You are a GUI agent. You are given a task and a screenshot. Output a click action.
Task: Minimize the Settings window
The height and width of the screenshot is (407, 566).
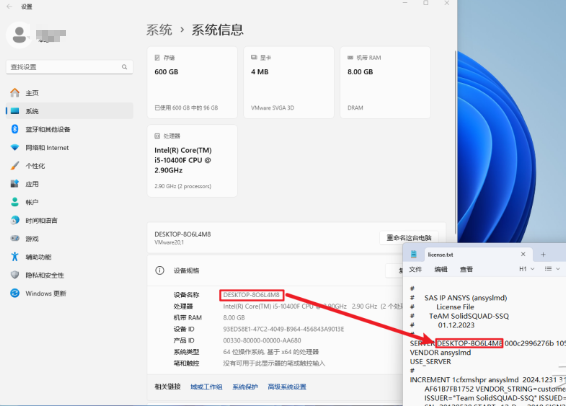(405, 3)
